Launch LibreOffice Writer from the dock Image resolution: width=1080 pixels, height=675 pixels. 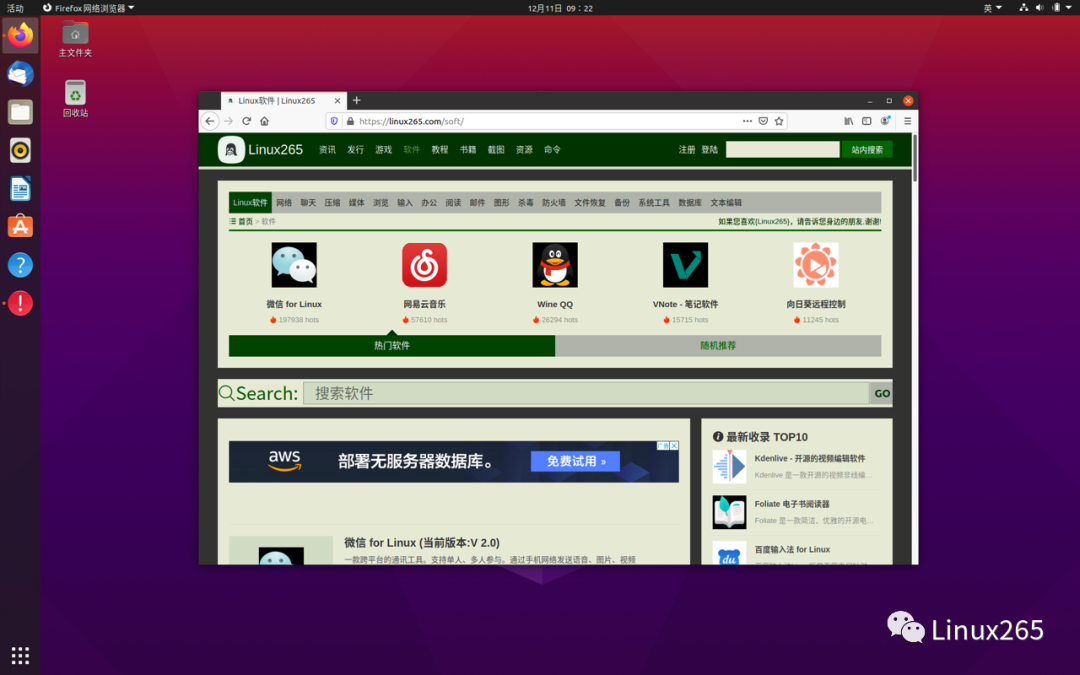(x=20, y=188)
